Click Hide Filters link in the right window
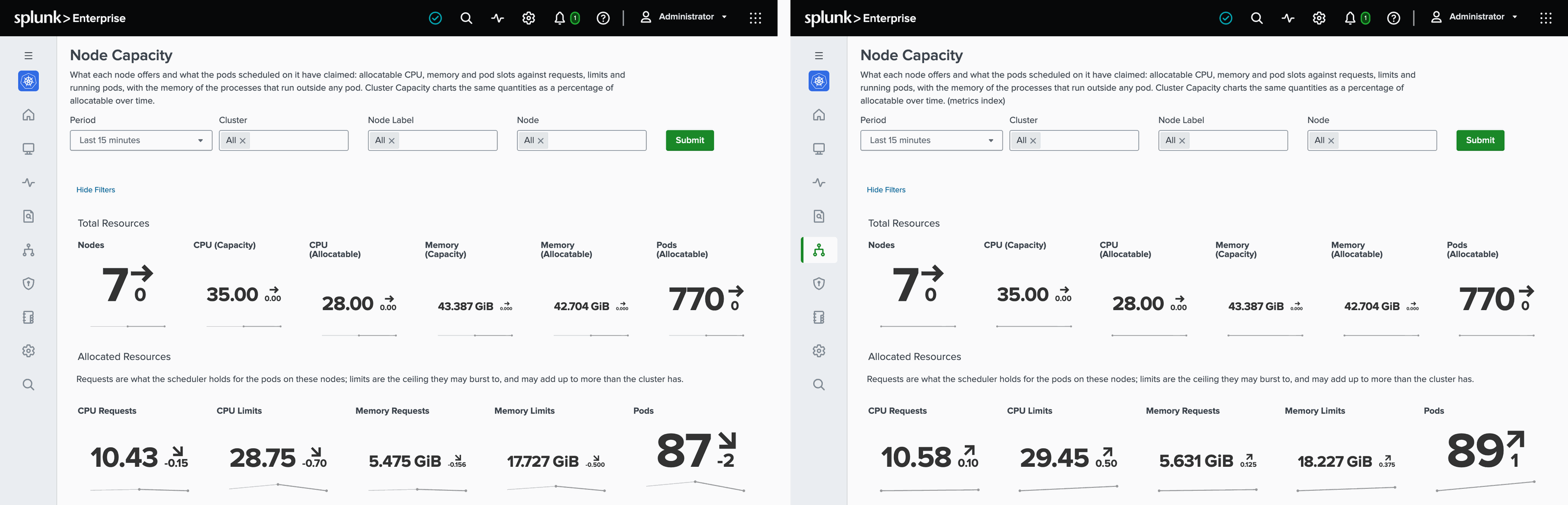The image size is (1568, 505). (x=886, y=190)
